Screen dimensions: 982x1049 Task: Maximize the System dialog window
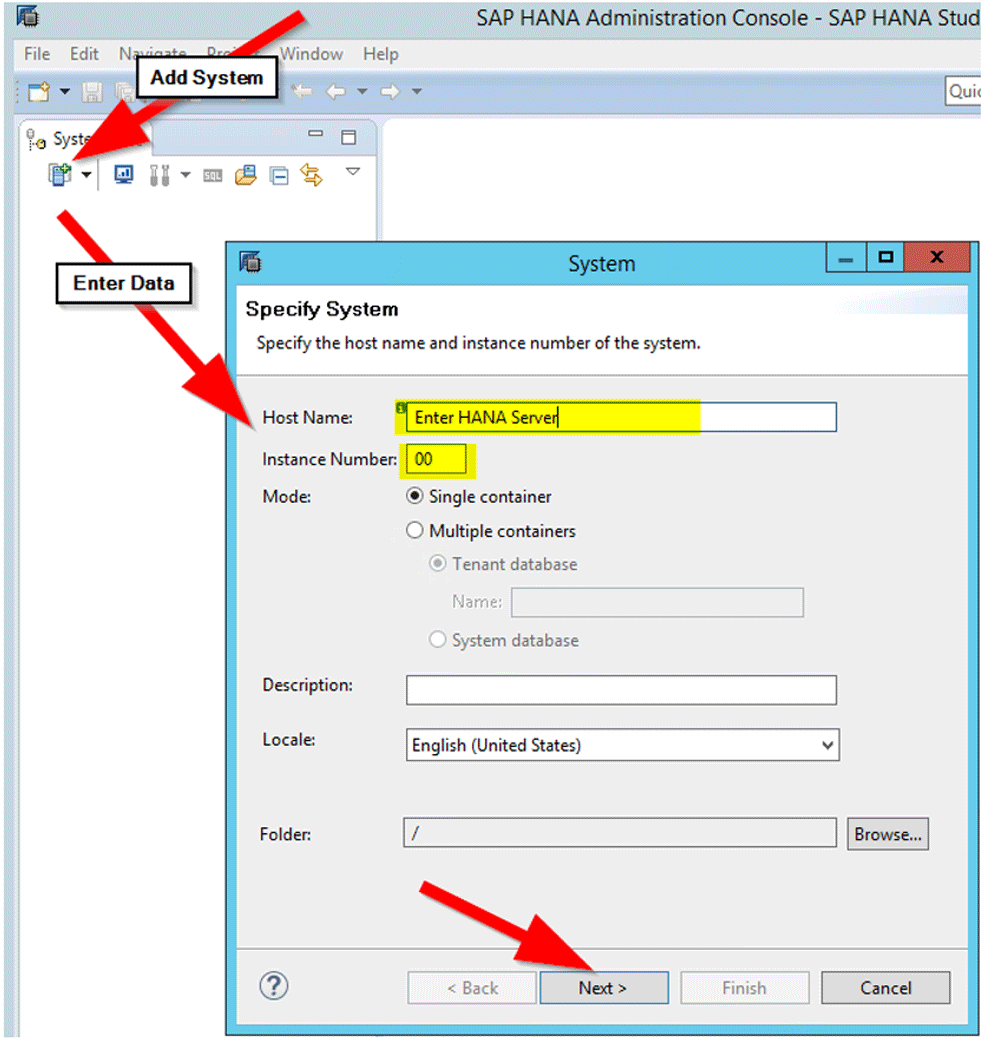pyautogui.click(x=886, y=258)
